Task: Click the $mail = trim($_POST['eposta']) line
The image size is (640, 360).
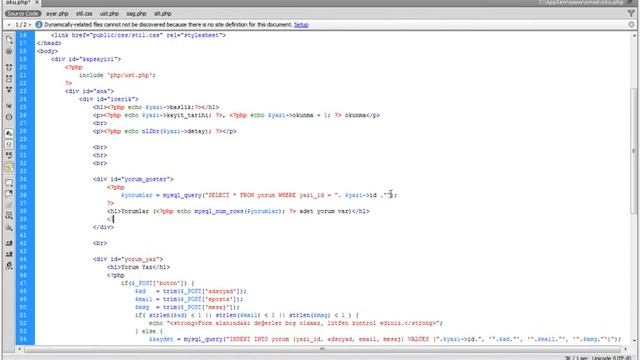Action: 189,299
